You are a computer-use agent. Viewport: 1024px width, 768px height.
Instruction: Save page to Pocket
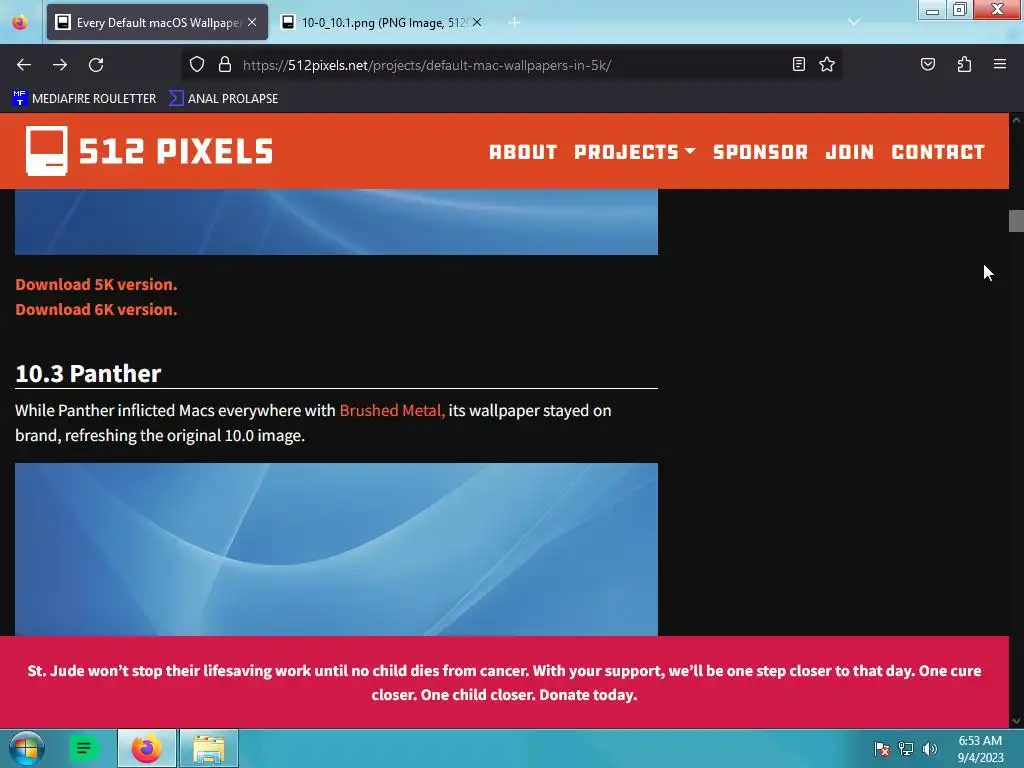click(927, 64)
